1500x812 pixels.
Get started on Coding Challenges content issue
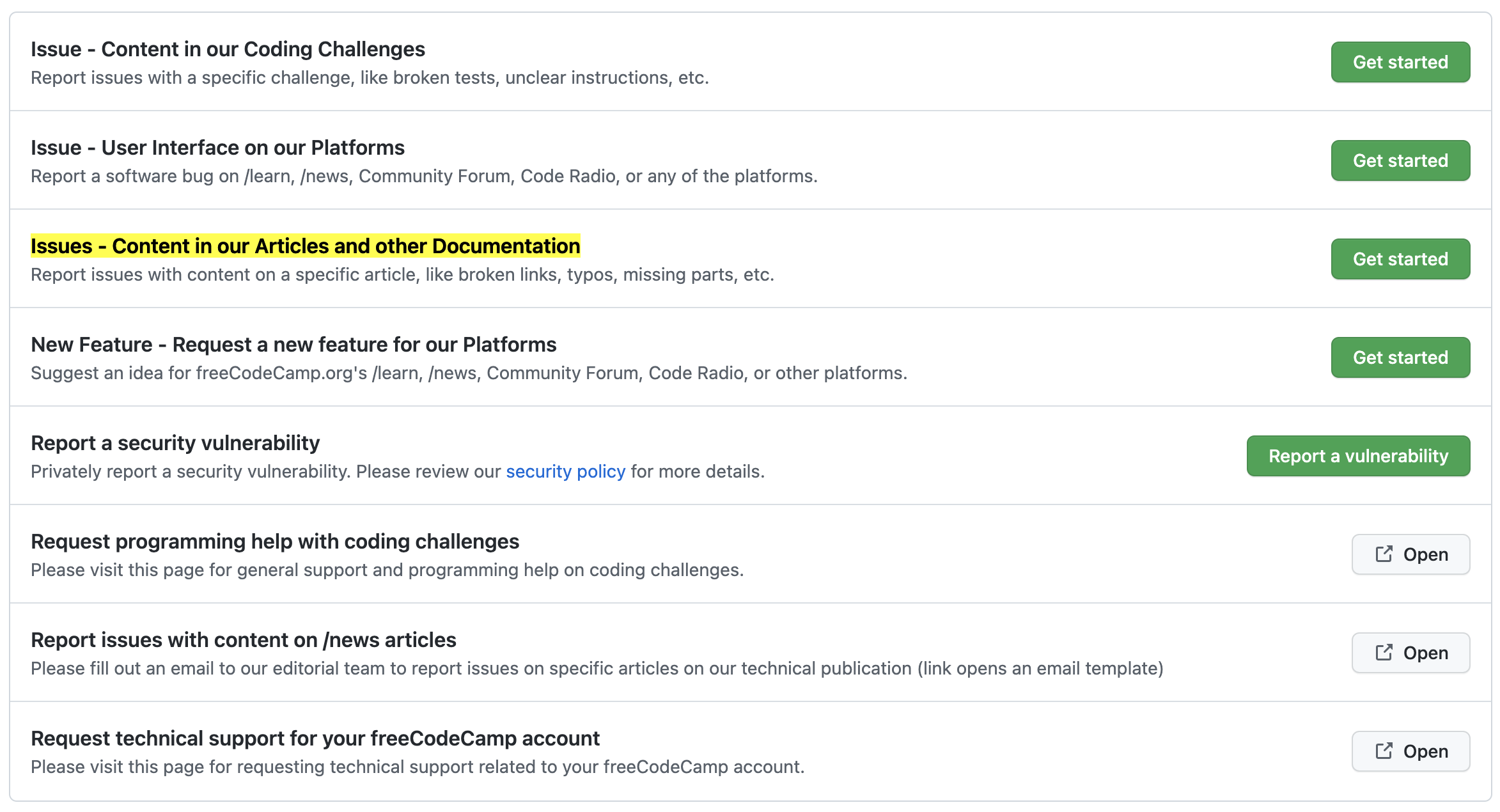(1400, 62)
